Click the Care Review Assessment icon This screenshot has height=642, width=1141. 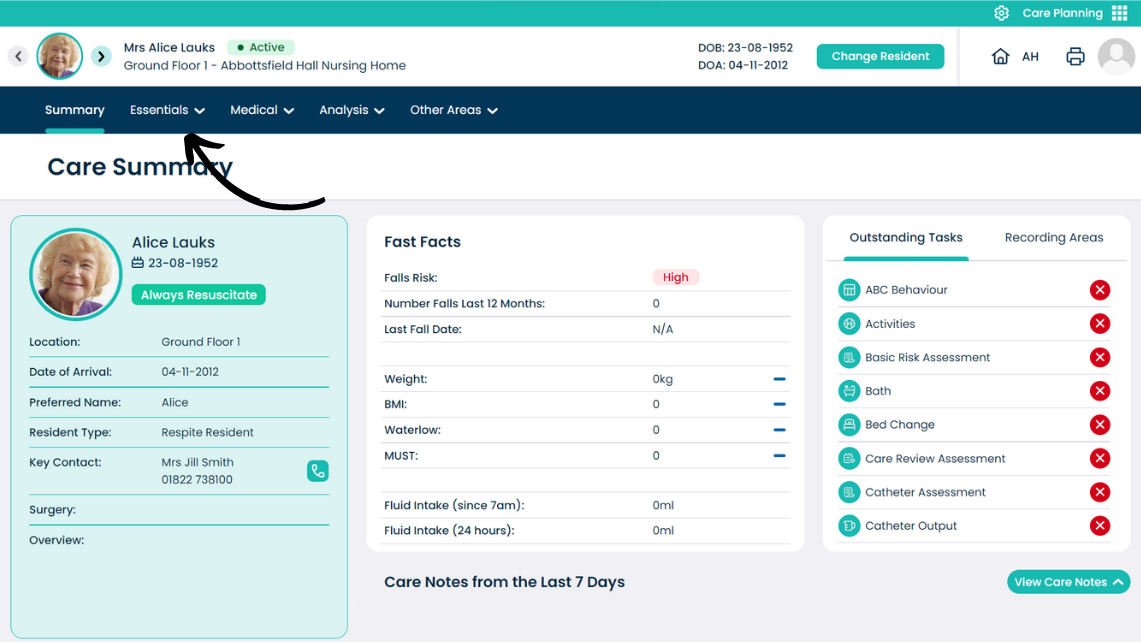[848, 459]
